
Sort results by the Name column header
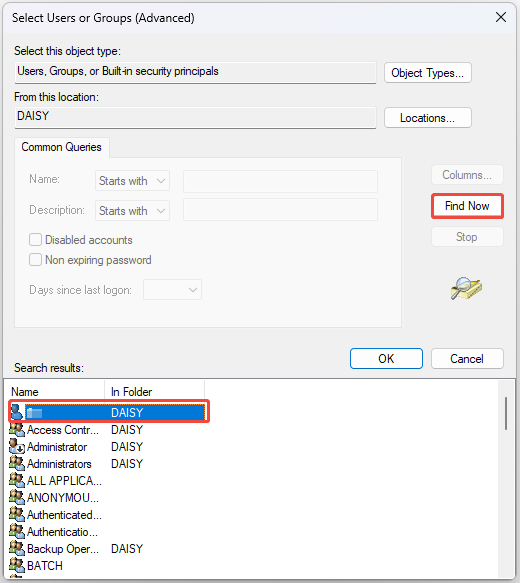(57, 391)
